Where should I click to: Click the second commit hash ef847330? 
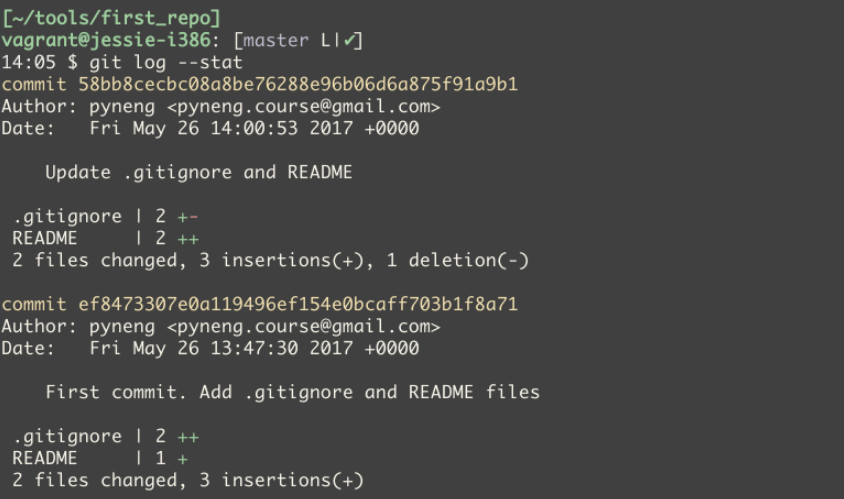pyautogui.click(x=298, y=304)
